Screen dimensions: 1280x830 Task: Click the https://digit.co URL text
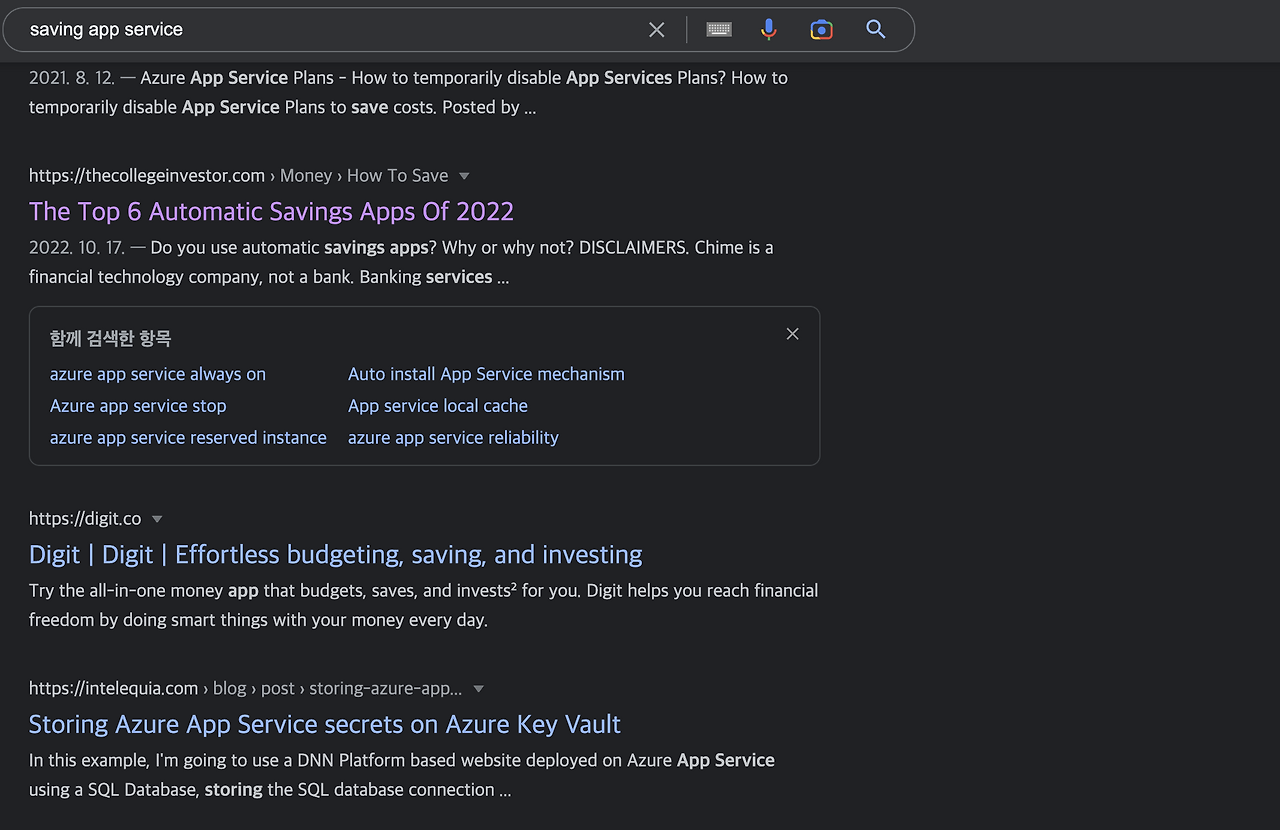[x=85, y=519]
